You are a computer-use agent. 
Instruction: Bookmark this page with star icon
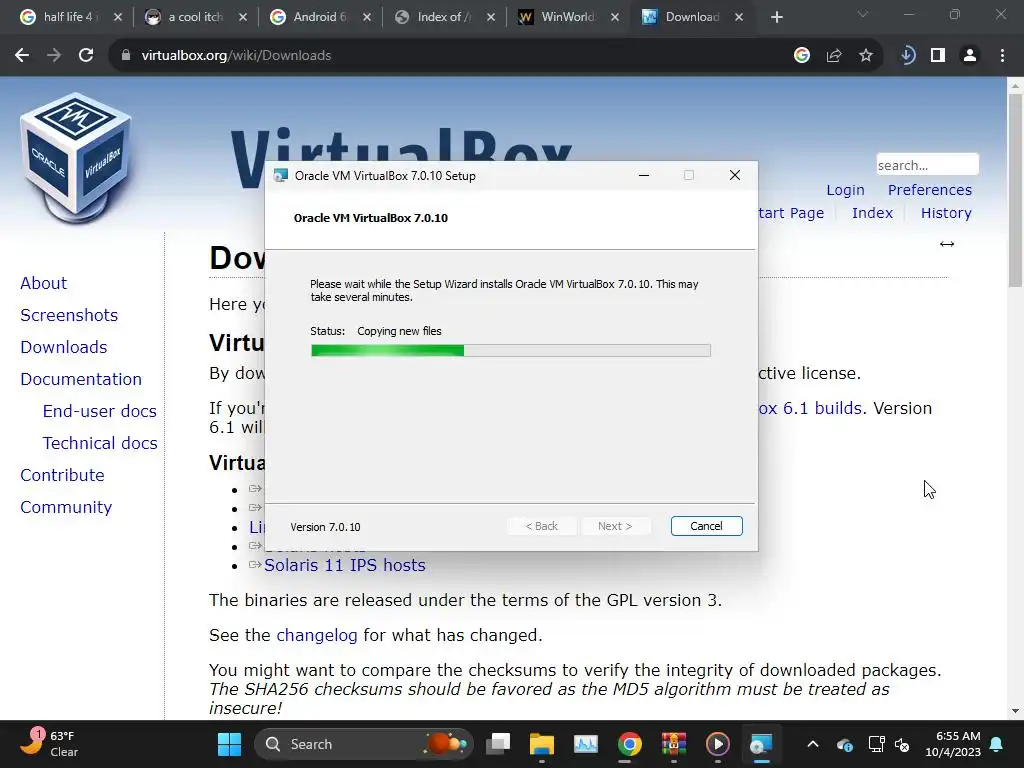click(x=866, y=56)
